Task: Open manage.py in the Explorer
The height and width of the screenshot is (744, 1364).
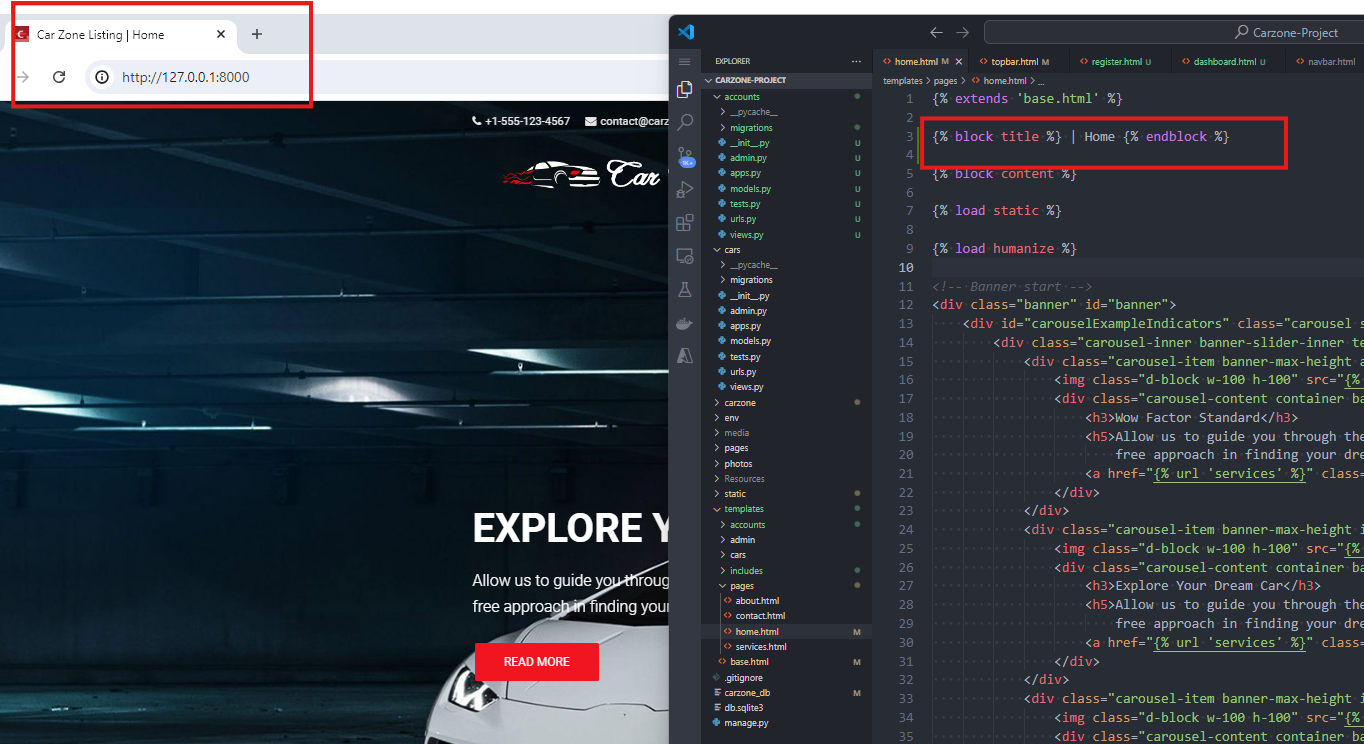Action: (x=746, y=722)
